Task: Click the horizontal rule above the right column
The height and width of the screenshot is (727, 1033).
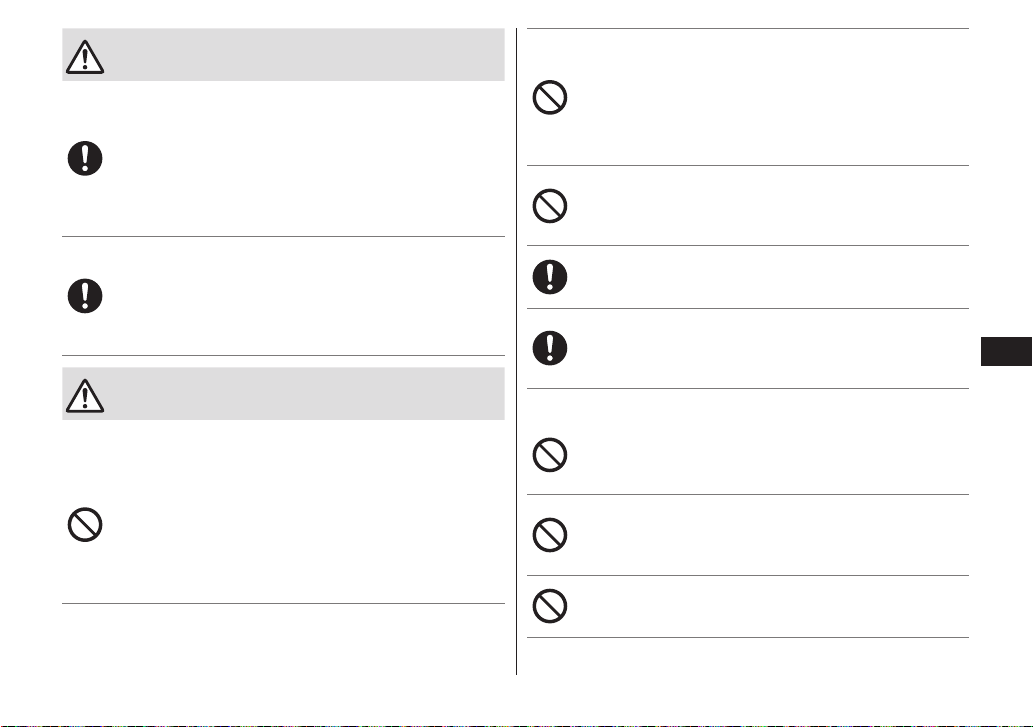Action: [748, 28]
